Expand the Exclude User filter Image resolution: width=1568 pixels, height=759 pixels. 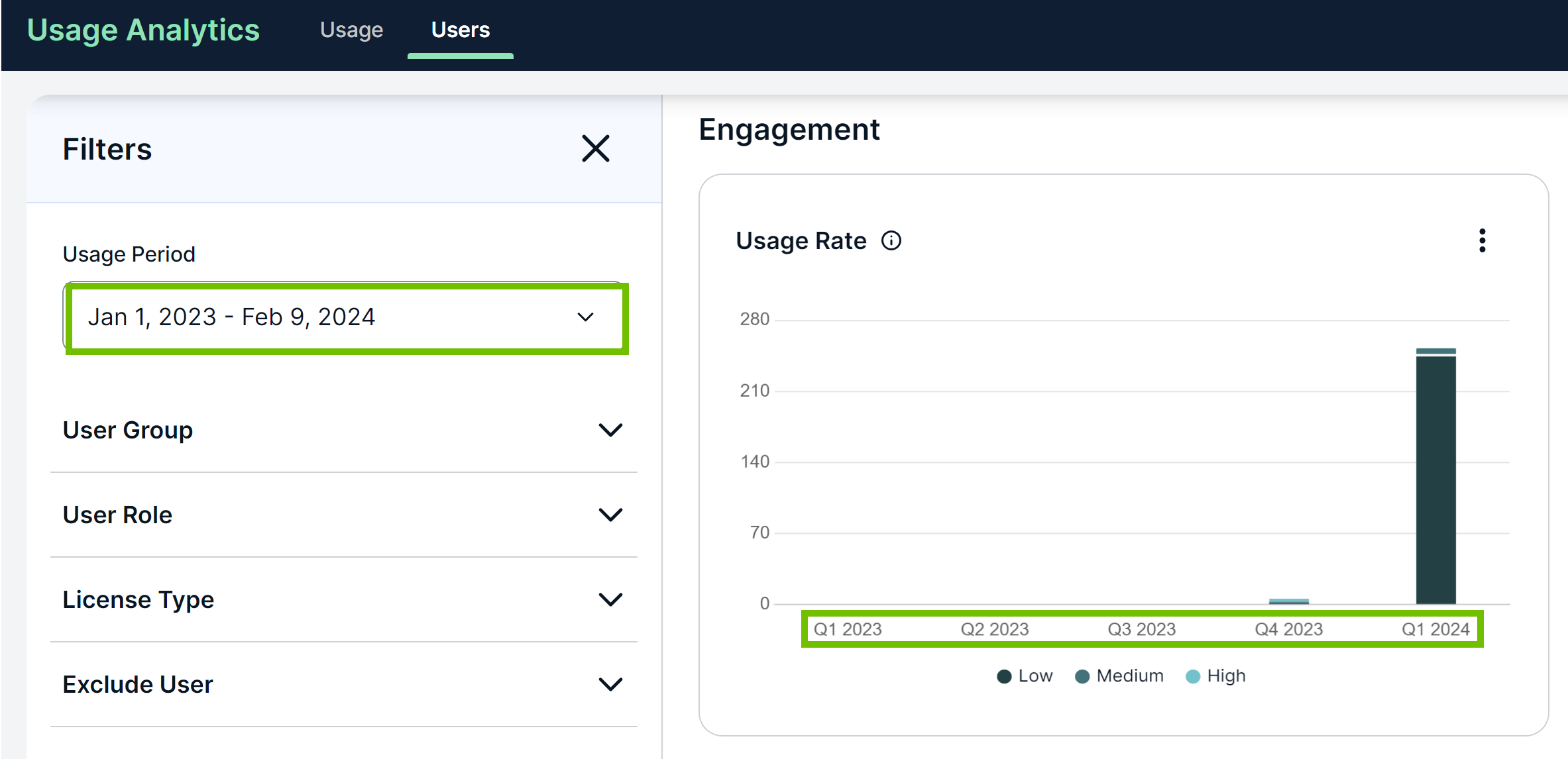(610, 684)
